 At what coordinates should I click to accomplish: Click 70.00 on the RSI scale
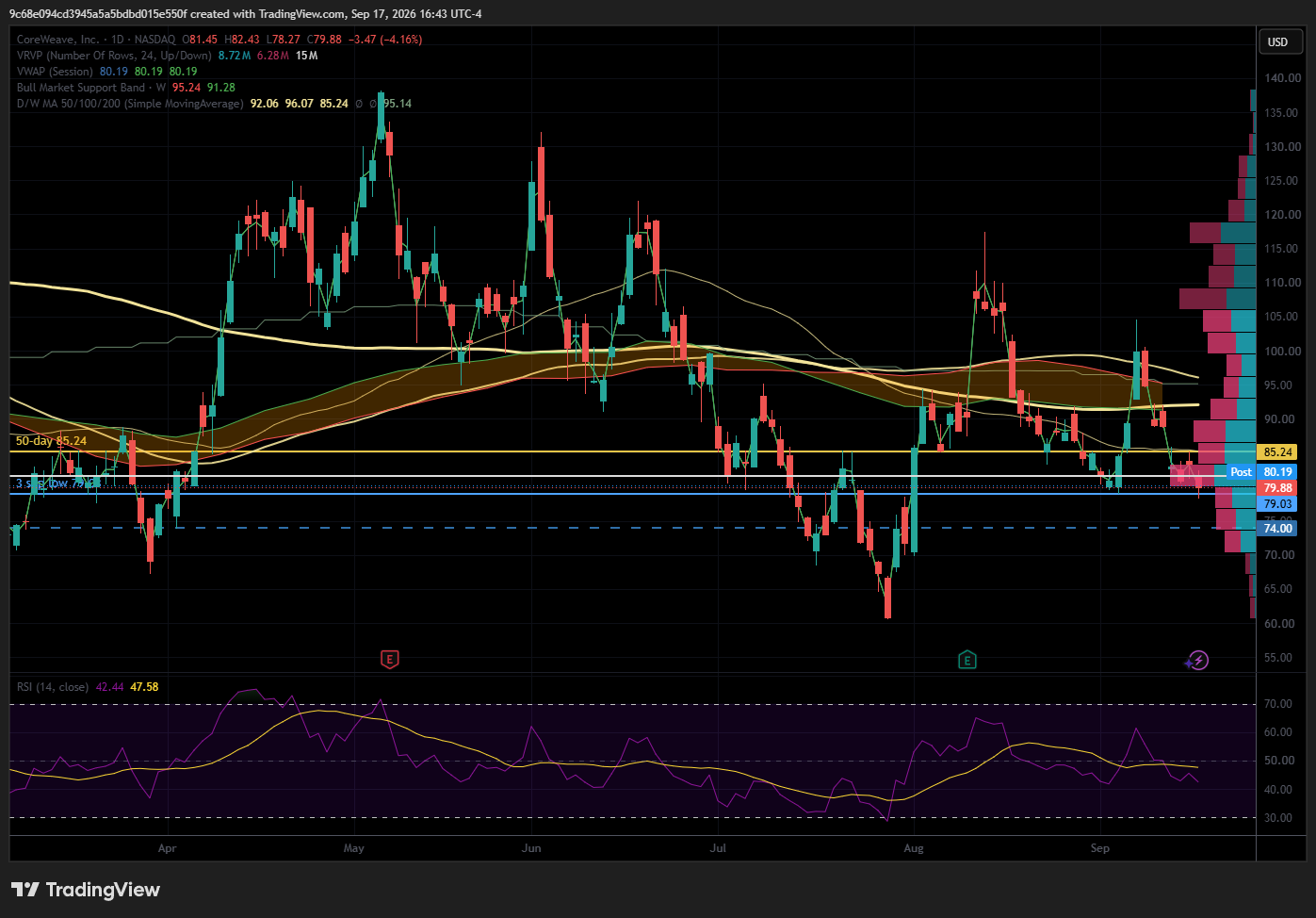[x=1278, y=704]
